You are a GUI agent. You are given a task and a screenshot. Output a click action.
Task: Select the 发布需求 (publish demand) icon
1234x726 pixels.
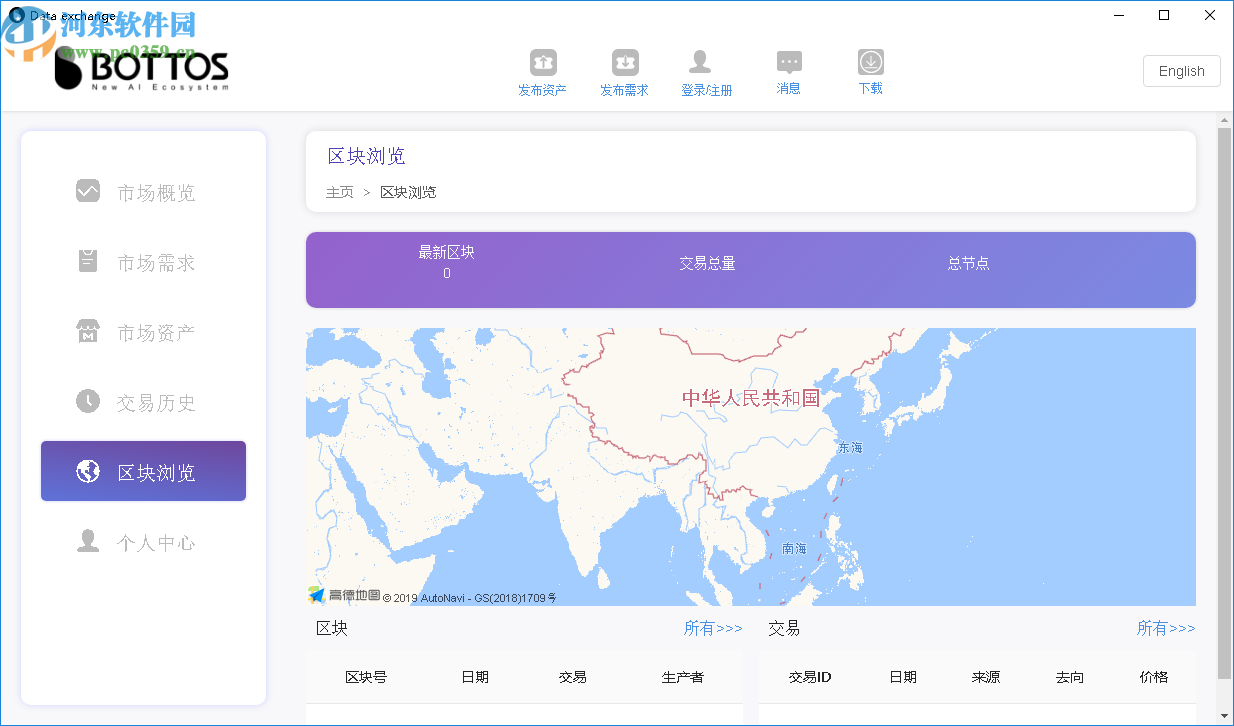624,62
